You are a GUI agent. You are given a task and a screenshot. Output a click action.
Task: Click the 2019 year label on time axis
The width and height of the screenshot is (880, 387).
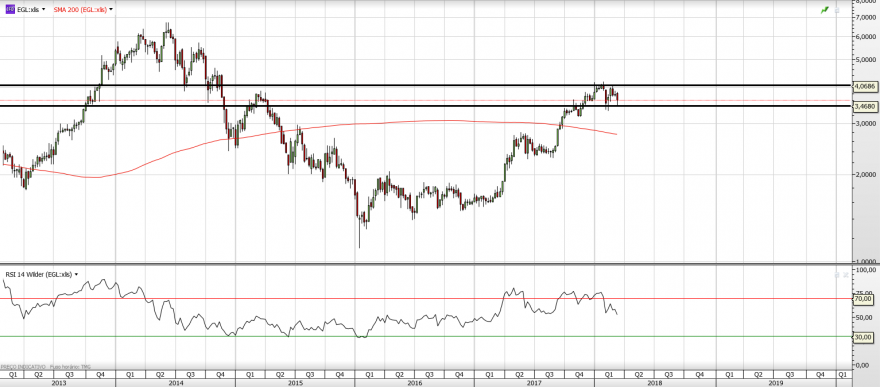coord(776,382)
